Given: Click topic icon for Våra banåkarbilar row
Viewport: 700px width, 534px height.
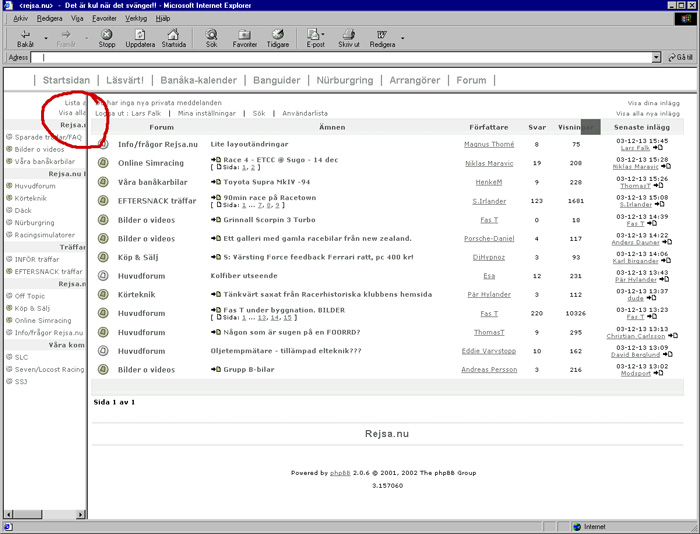Looking at the screenshot, I should (x=103, y=182).
